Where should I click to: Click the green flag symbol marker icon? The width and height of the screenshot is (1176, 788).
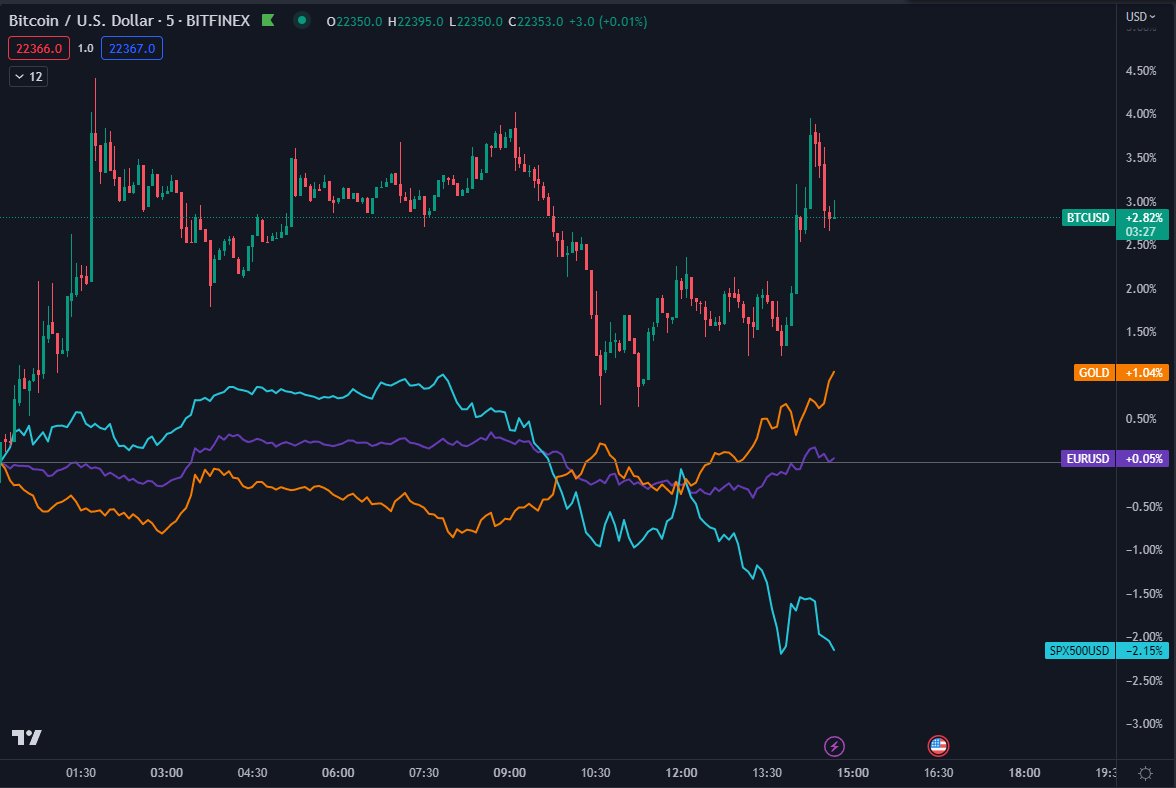tap(265, 19)
